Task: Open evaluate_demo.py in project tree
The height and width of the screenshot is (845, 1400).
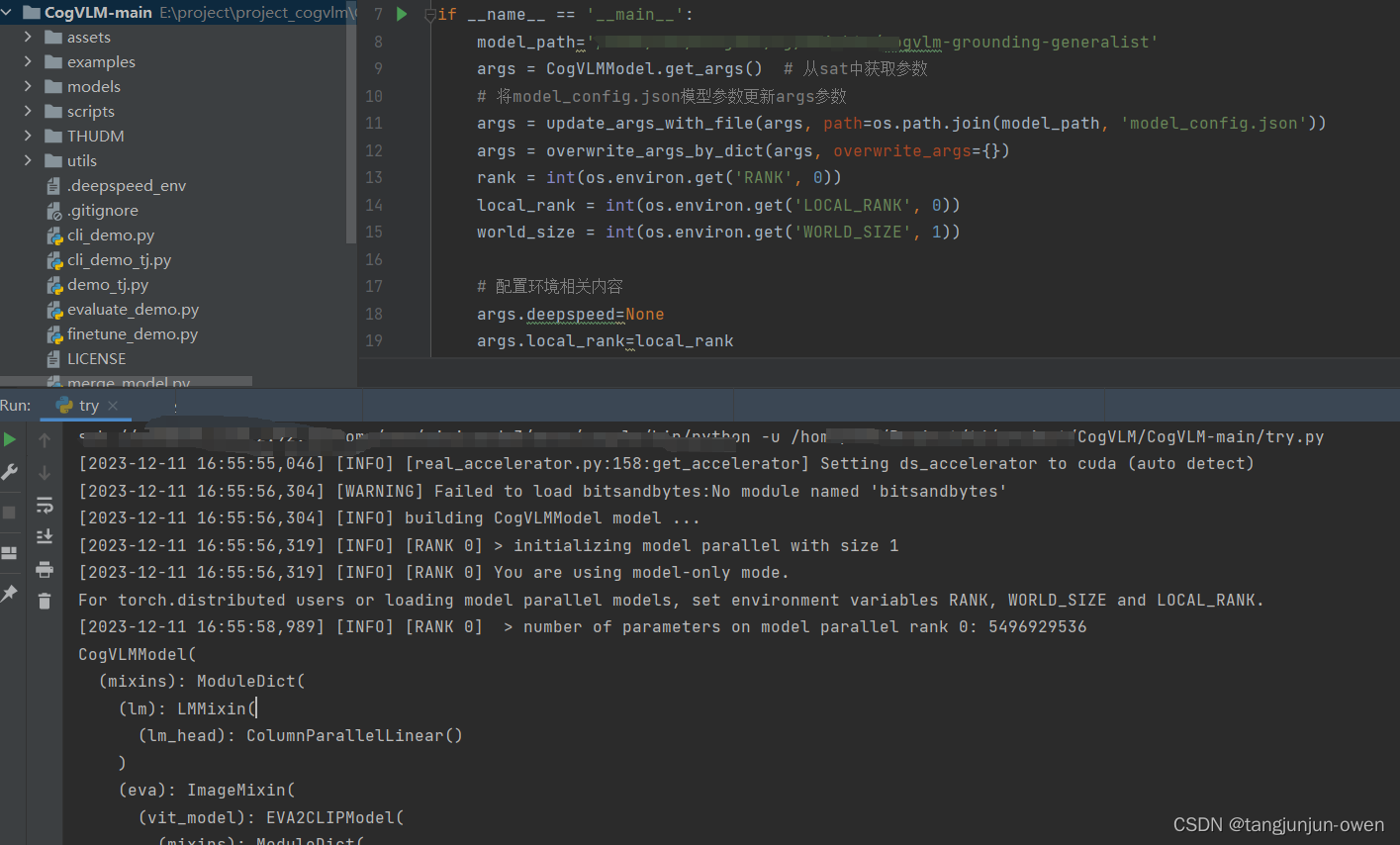Action: click(134, 310)
